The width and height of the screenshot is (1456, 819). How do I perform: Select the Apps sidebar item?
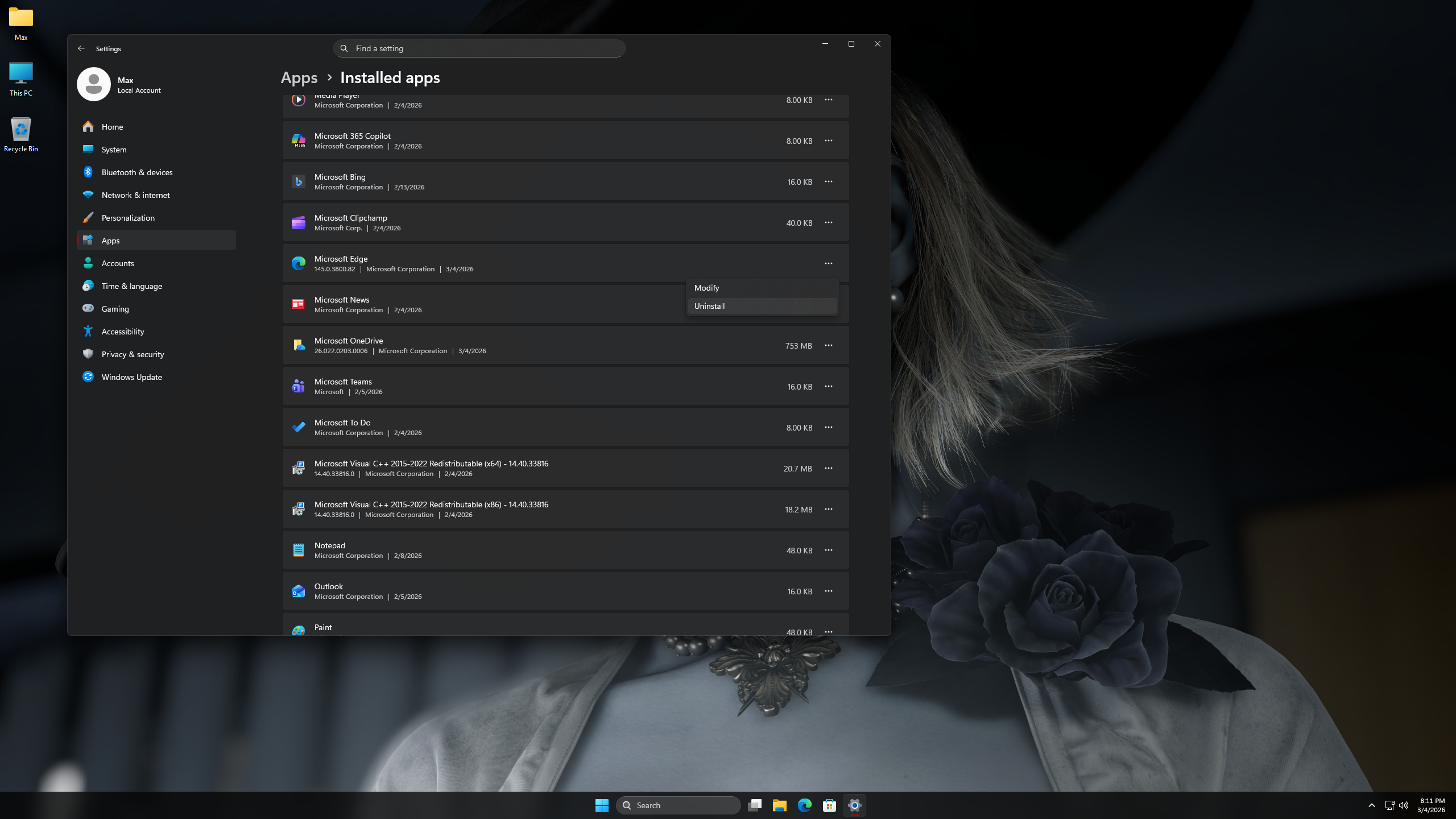(x=156, y=240)
